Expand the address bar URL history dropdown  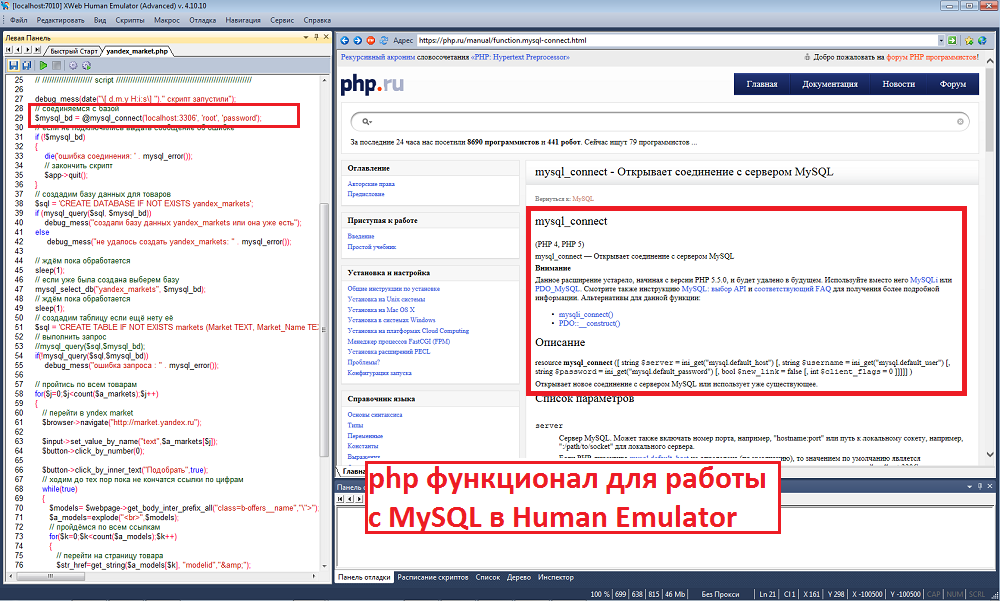[x=941, y=40]
